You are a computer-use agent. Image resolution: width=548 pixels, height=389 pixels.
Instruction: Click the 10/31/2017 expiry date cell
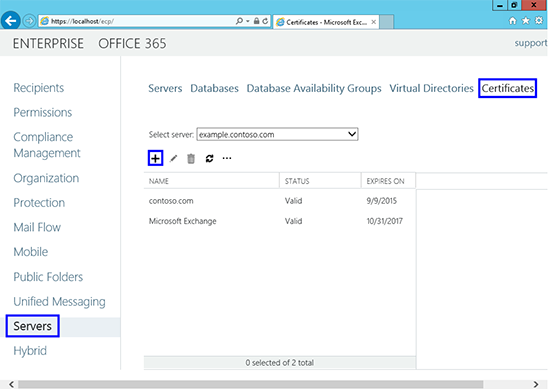(x=384, y=221)
